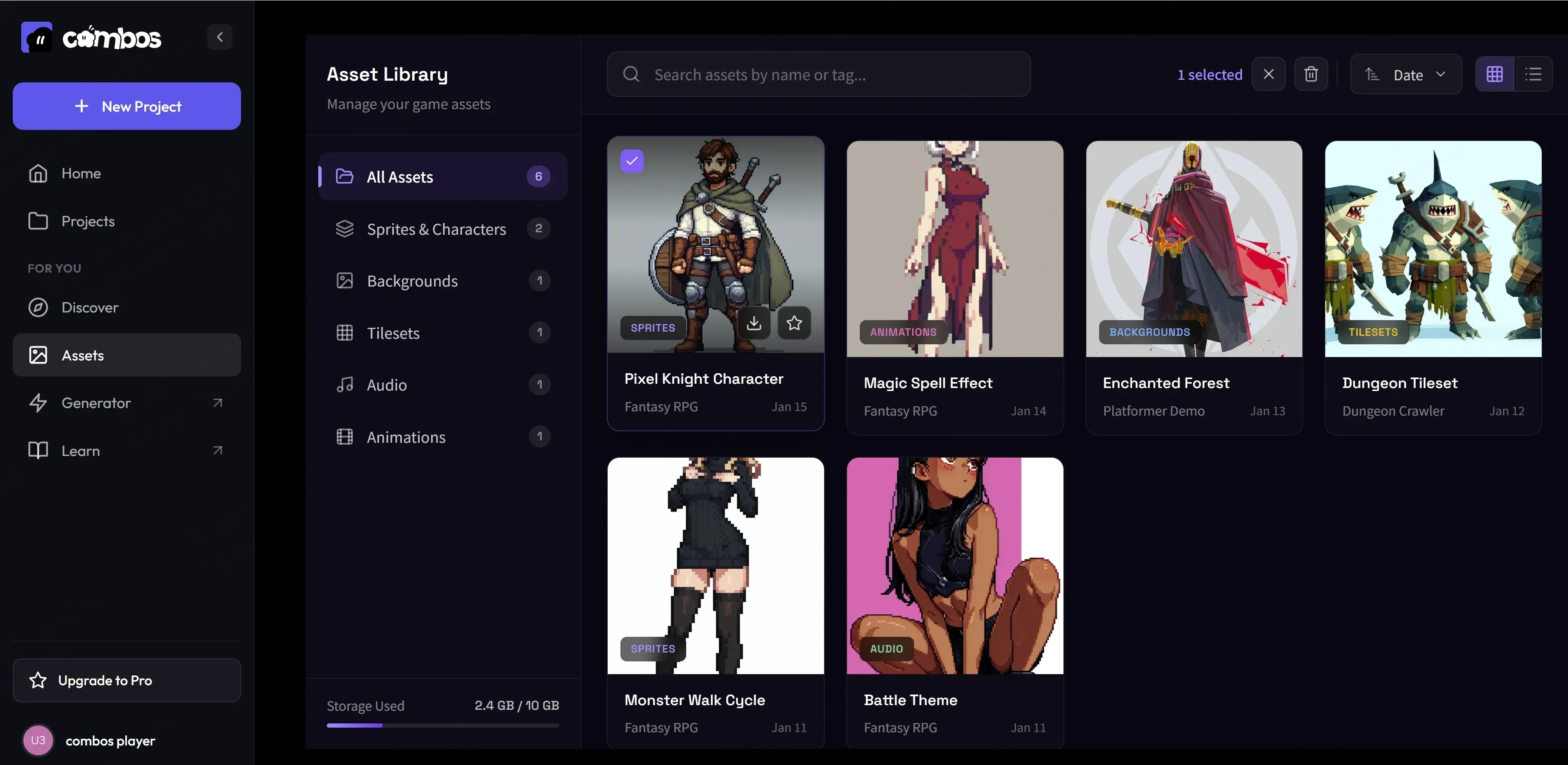Switch to grid view
1568x765 pixels.
tap(1494, 74)
